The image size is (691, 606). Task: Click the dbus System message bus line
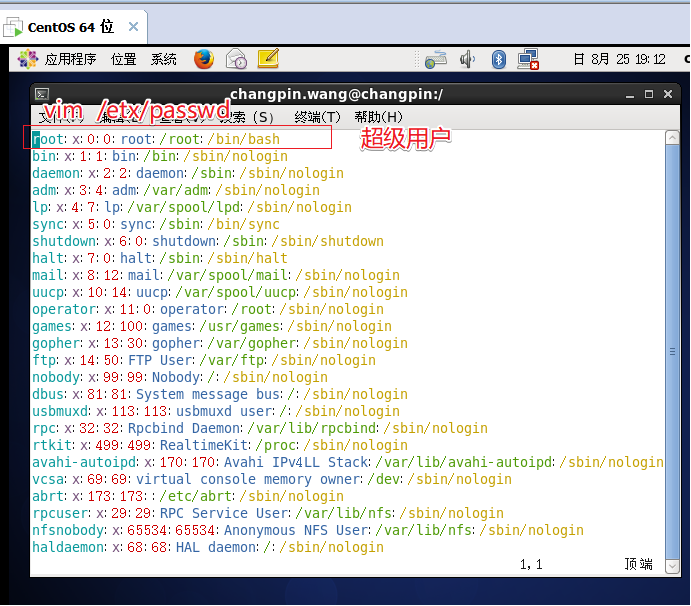point(220,394)
